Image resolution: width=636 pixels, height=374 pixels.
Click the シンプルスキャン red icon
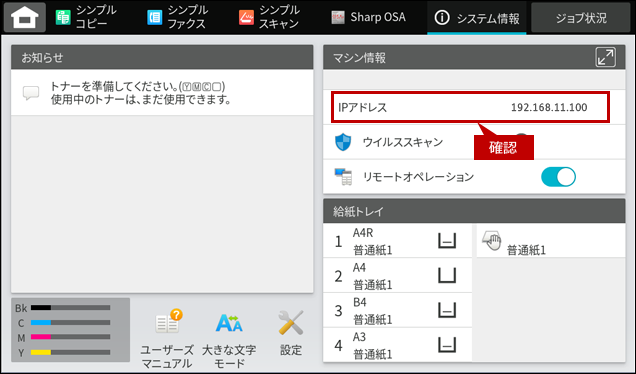point(246,17)
